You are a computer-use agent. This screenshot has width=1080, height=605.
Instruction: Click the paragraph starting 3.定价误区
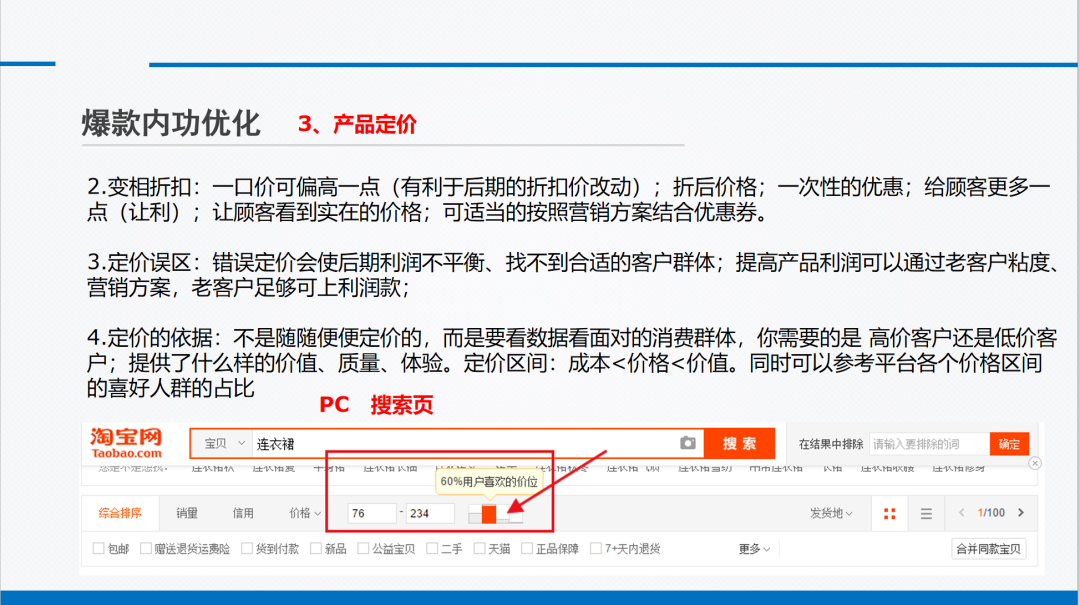click(573, 275)
